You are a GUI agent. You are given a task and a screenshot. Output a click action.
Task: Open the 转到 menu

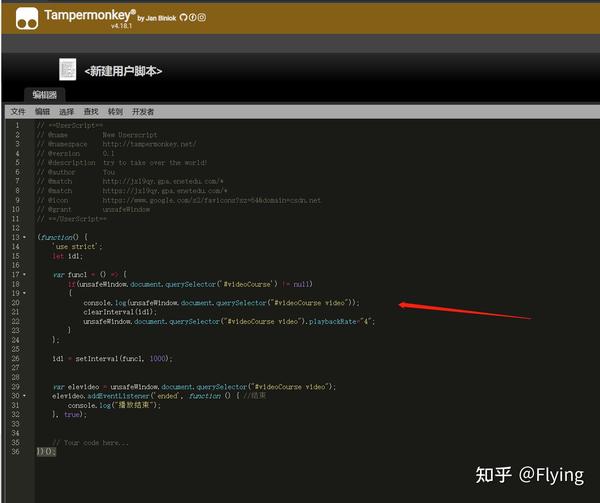coord(115,112)
